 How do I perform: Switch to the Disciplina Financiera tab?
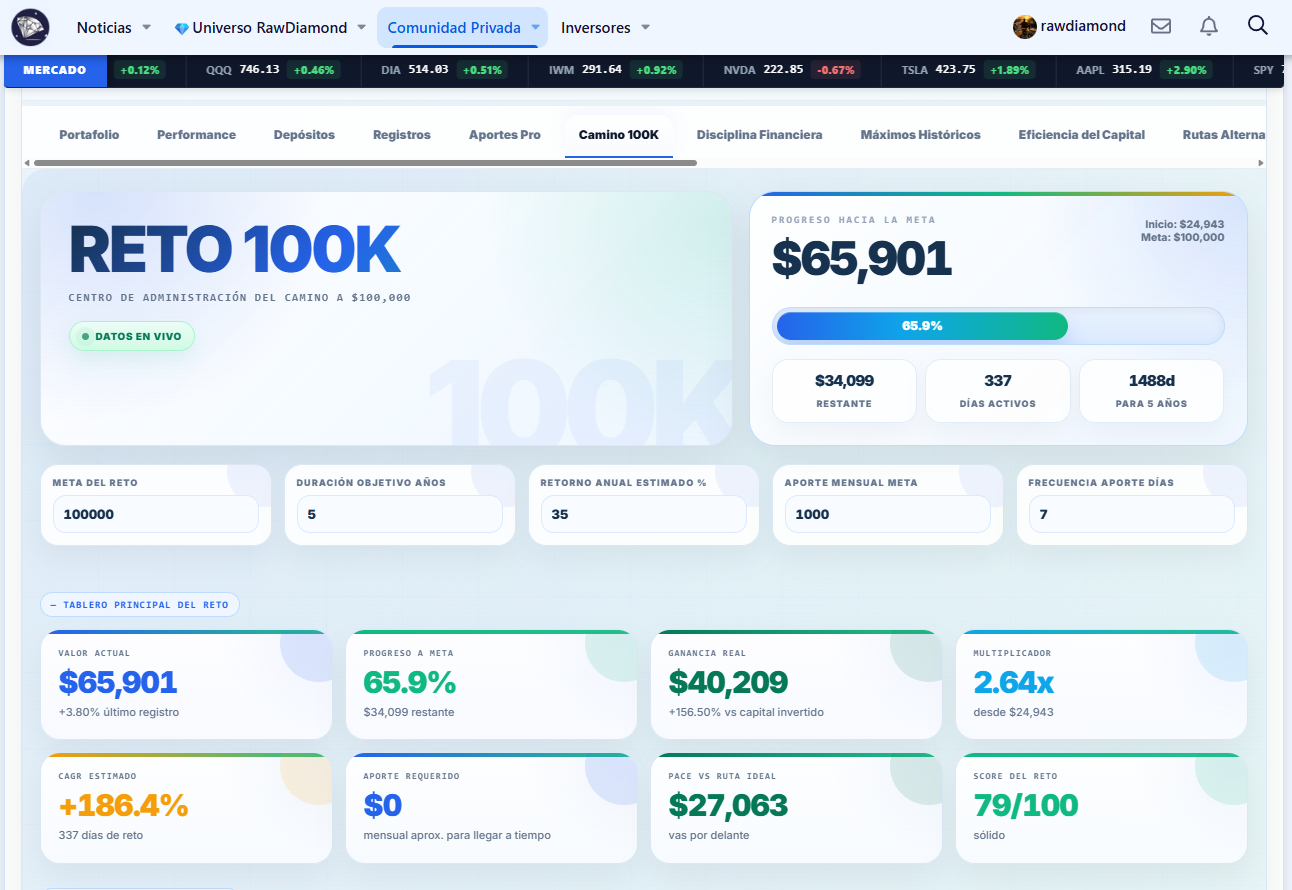(760, 135)
